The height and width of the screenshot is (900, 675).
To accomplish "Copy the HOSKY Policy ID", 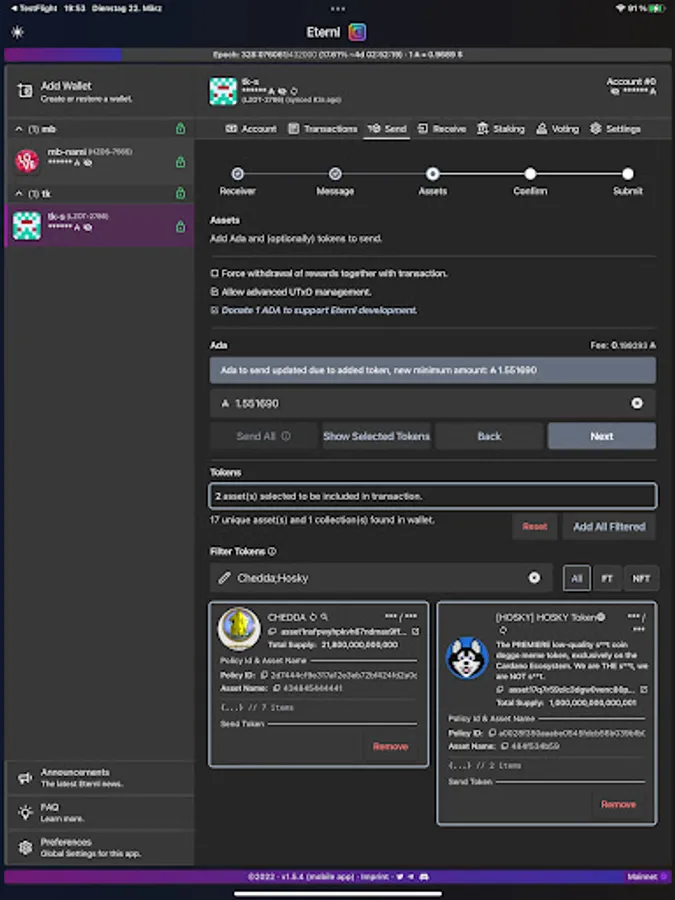I will pos(492,733).
